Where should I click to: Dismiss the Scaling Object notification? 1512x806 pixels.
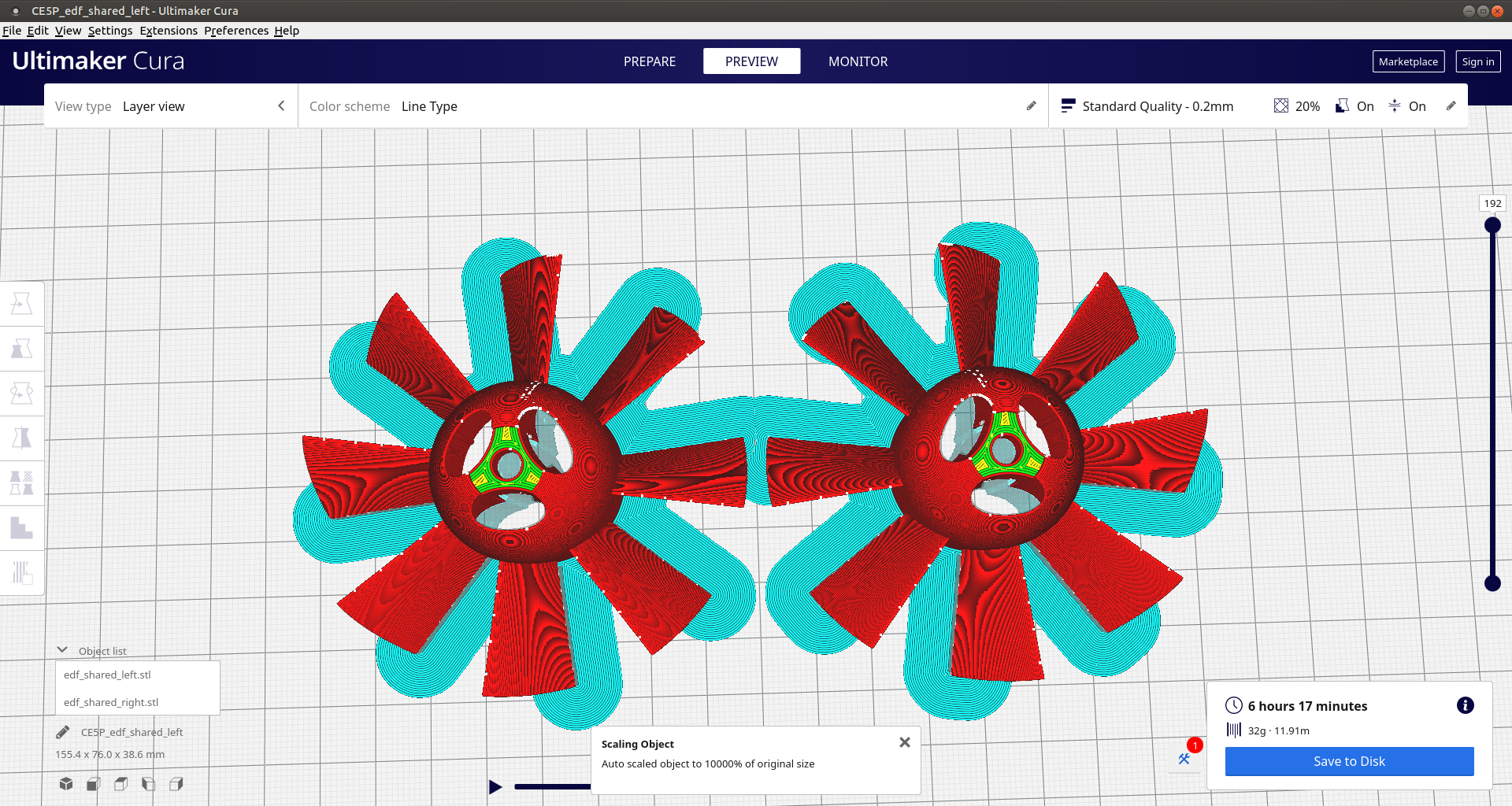tap(905, 742)
